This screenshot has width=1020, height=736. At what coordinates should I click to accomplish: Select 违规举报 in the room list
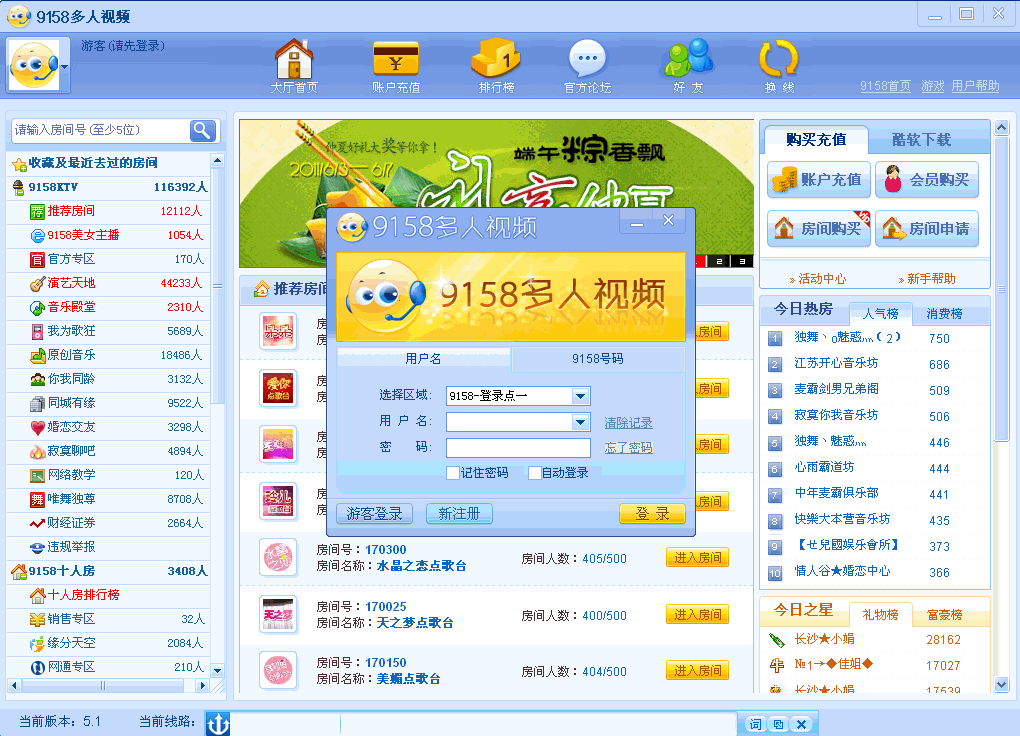tap(109, 547)
